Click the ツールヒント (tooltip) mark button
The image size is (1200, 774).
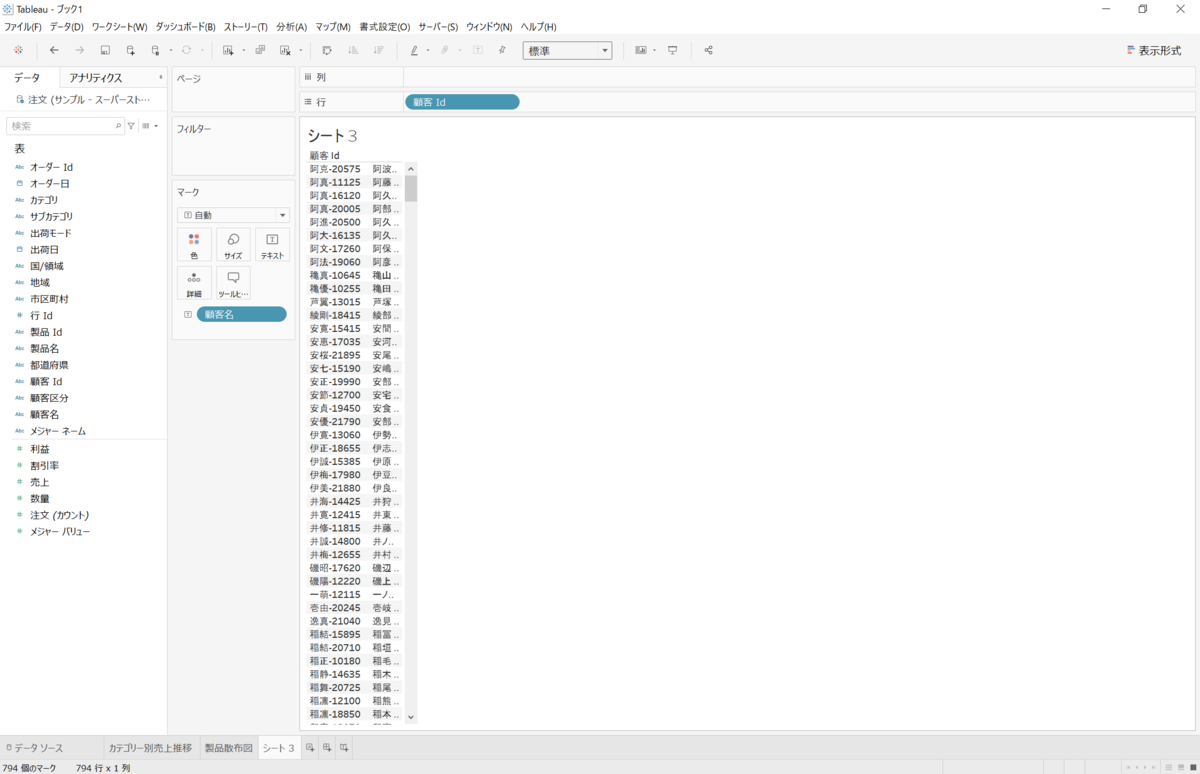pos(233,283)
